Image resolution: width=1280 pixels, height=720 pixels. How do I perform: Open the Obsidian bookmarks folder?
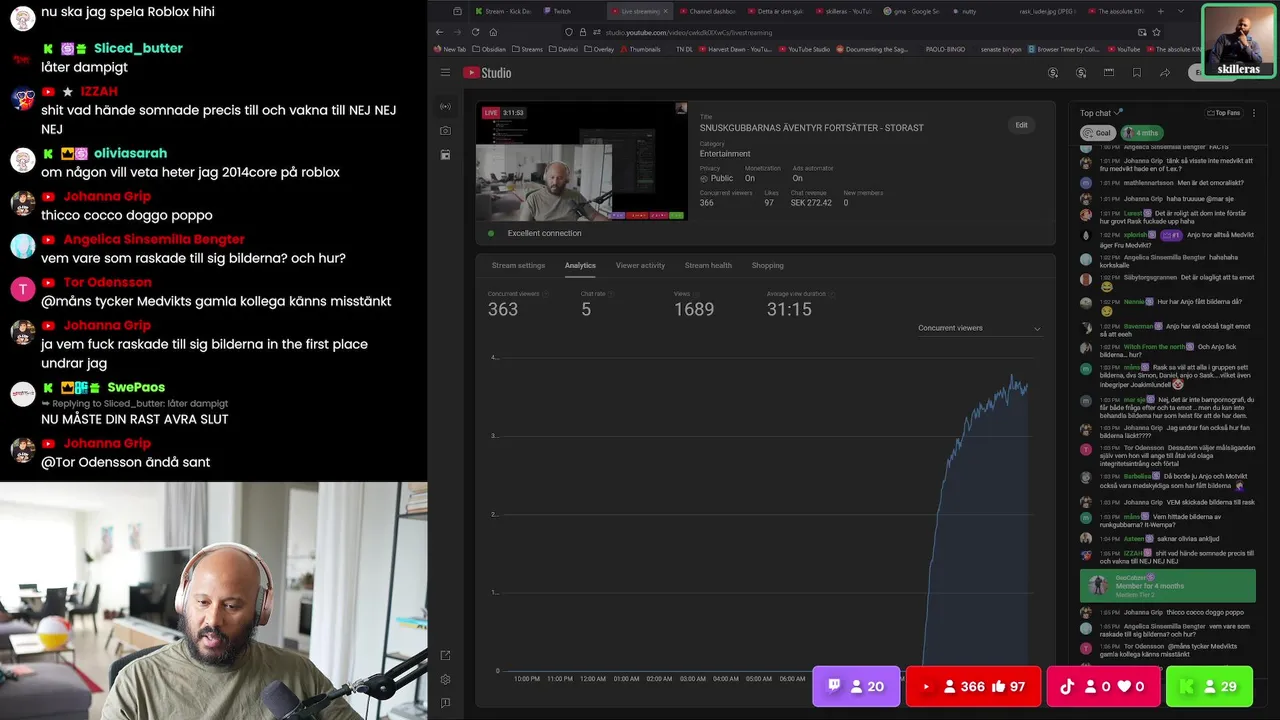click(488, 49)
